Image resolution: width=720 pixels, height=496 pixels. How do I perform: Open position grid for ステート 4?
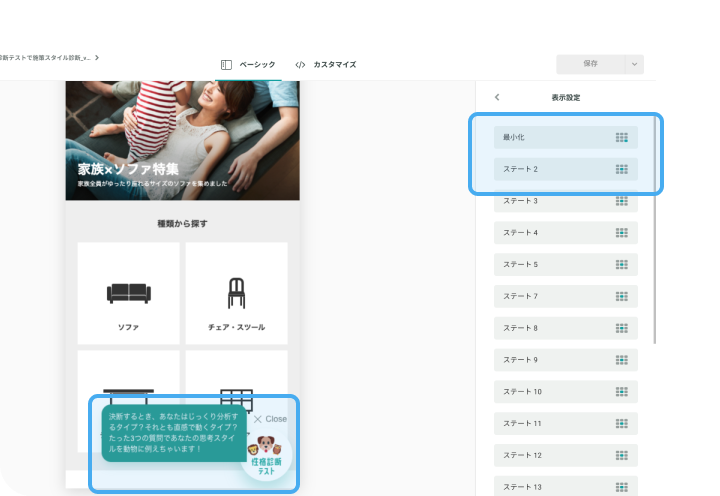pos(622,233)
